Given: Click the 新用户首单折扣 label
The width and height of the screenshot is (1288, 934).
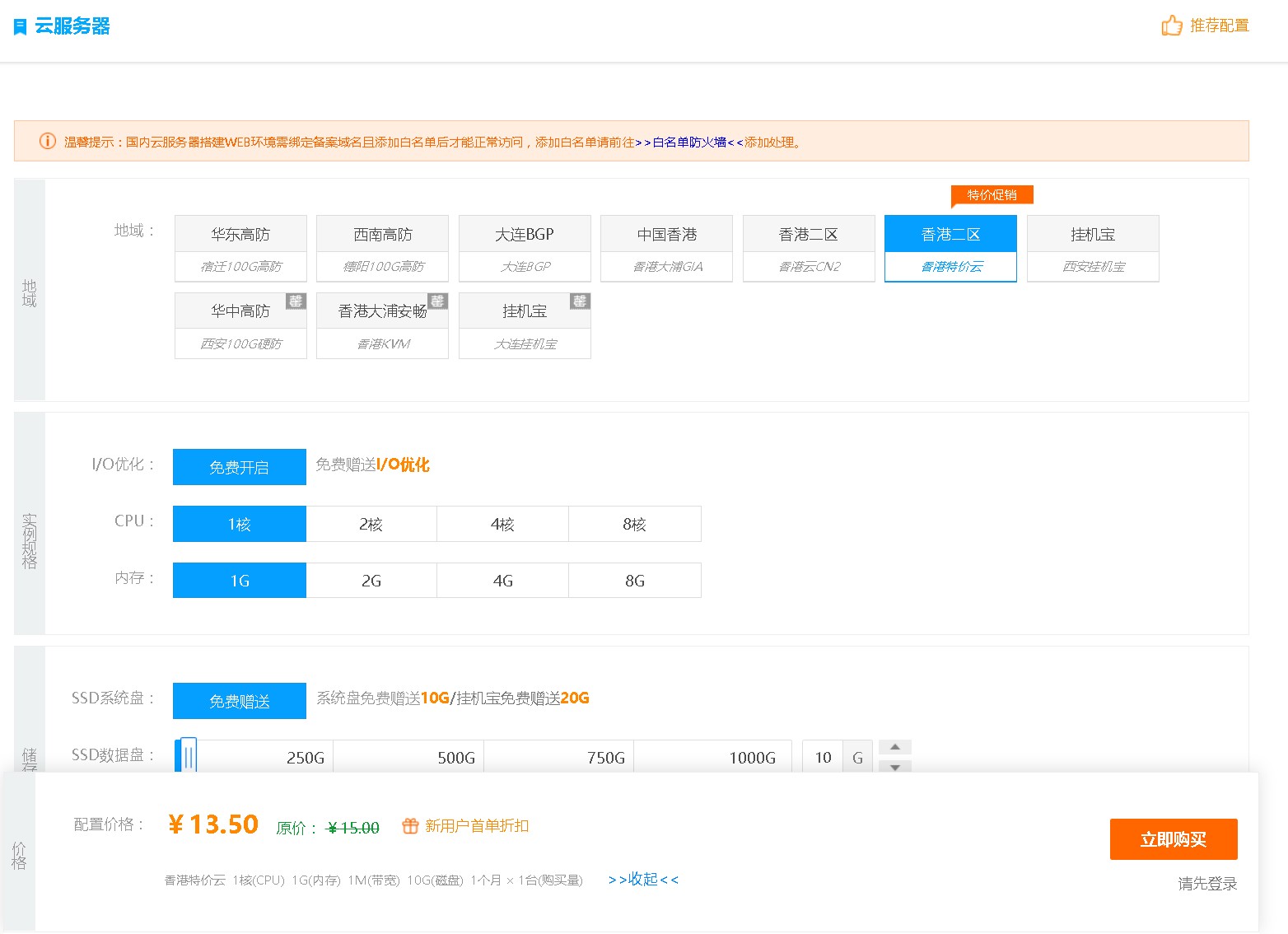Looking at the screenshot, I should [477, 825].
